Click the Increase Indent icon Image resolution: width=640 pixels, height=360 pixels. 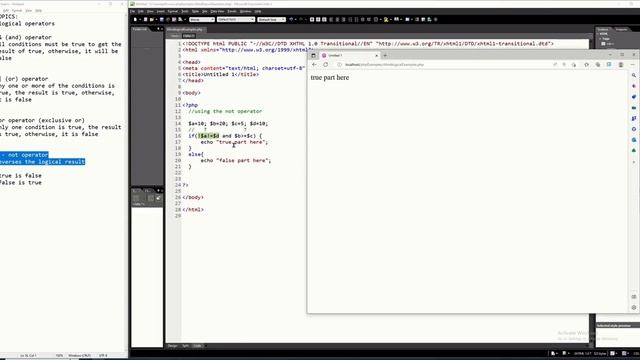[369, 19]
